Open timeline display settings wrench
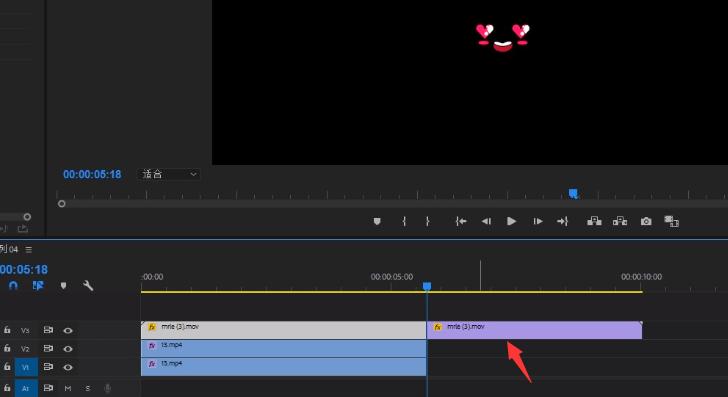 pyautogui.click(x=88, y=285)
